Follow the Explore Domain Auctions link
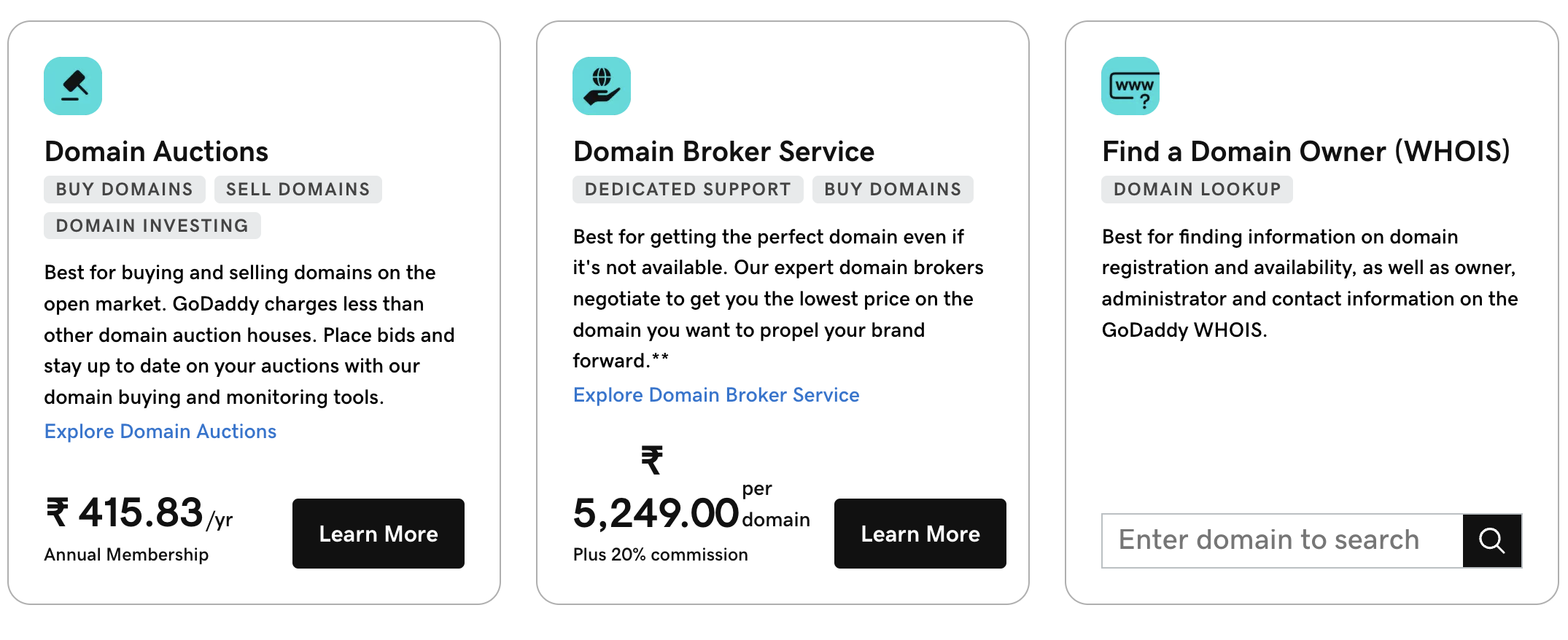The height and width of the screenshot is (640, 1568). coord(160,431)
